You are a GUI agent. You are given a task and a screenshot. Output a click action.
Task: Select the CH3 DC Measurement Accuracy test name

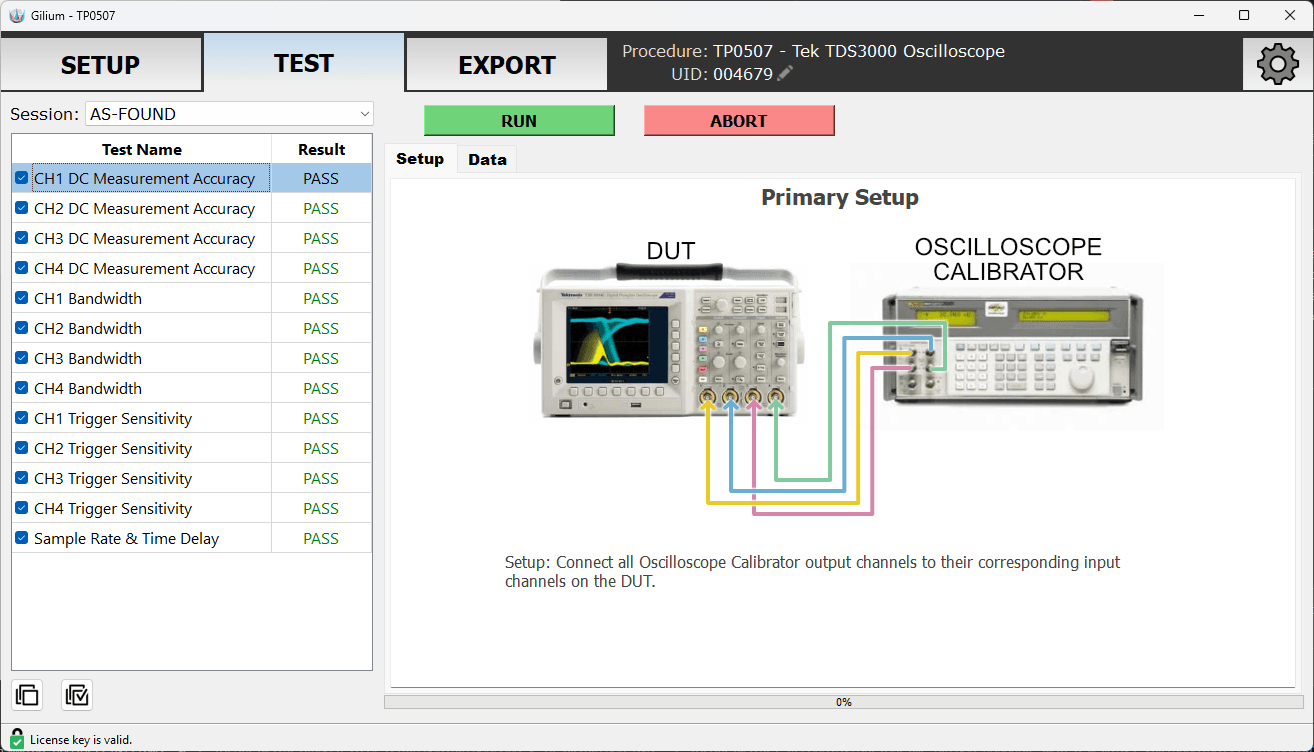click(144, 238)
